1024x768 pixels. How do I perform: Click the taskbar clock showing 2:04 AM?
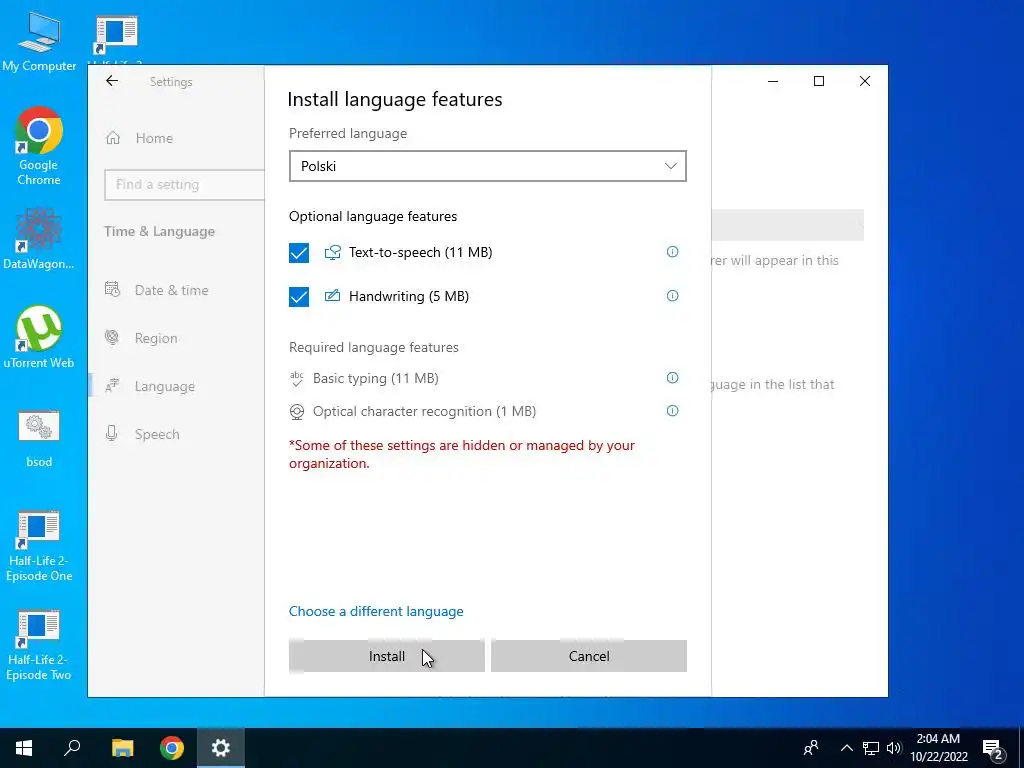tap(938, 748)
